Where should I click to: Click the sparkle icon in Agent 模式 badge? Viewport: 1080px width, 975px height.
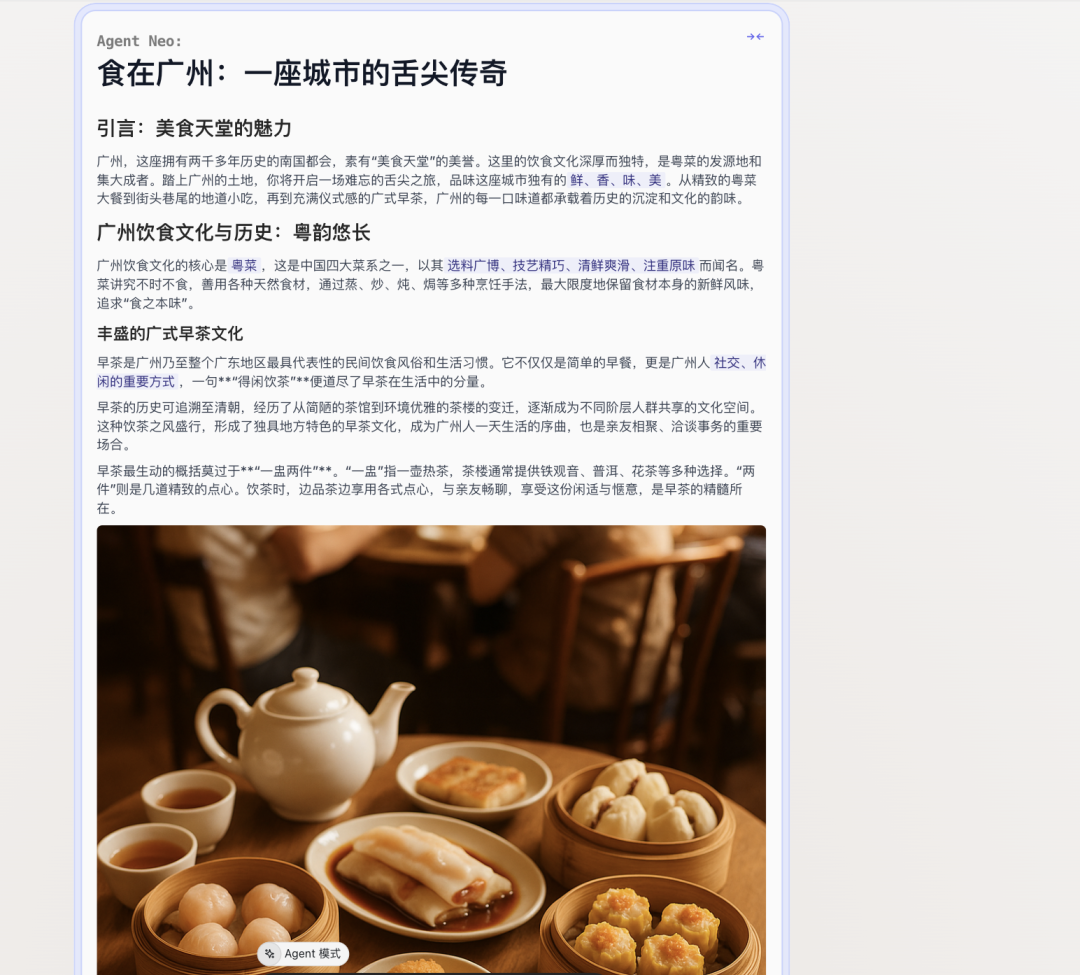[270, 954]
